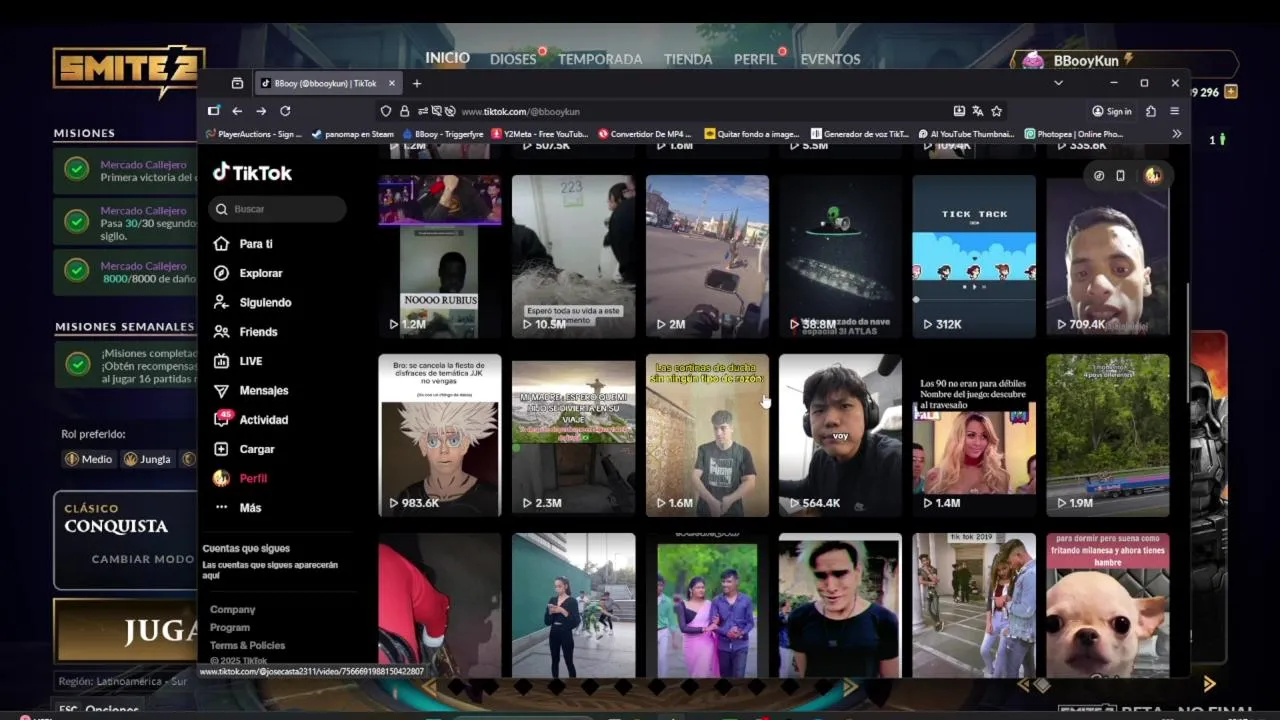The width and height of the screenshot is (1280, 720).
Task: Open the Generador de voz TikTok bookmark
Action: (860, 133)
